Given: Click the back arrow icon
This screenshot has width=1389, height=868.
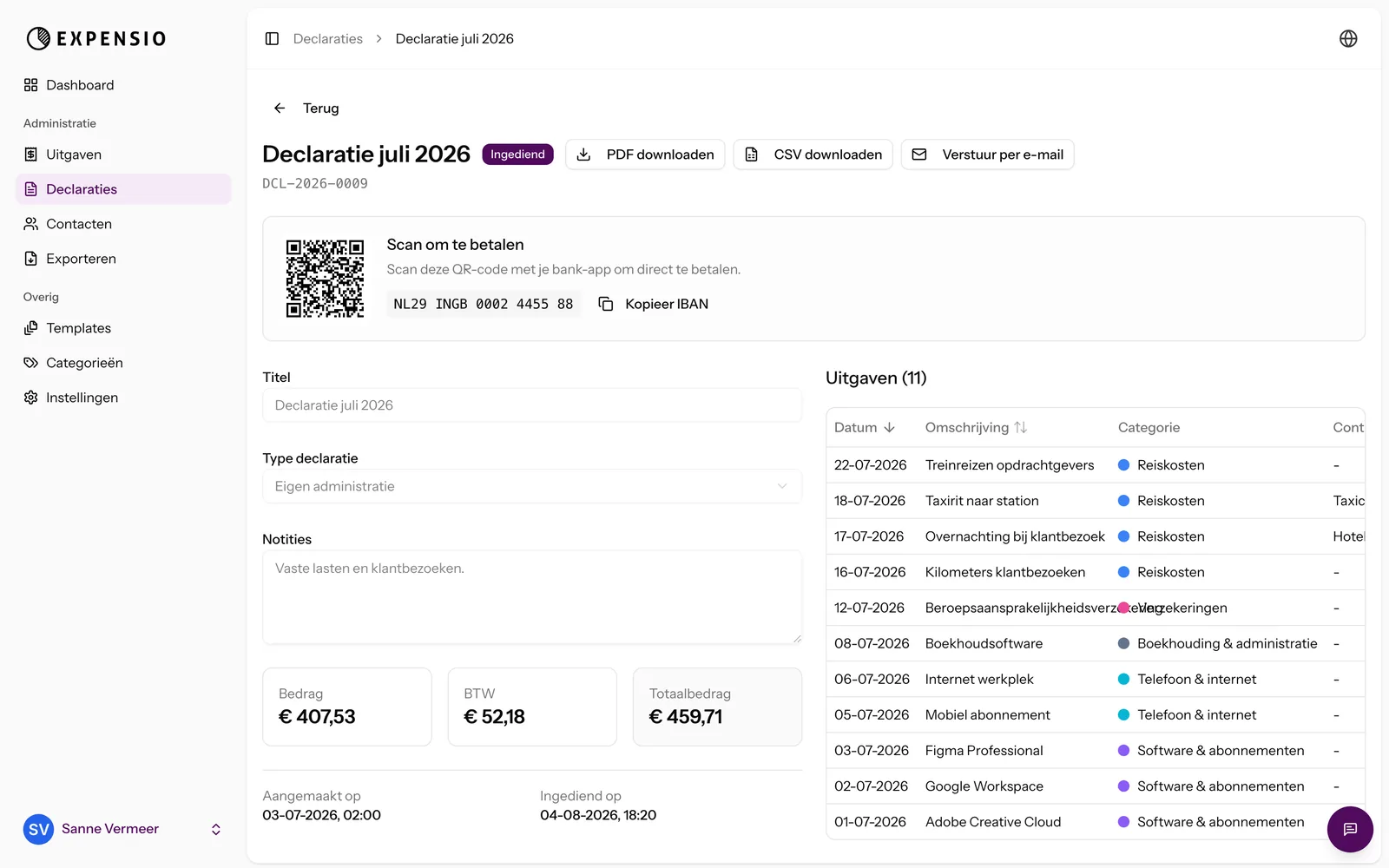Looking at the screenshot, I should (x=280, y=108).
